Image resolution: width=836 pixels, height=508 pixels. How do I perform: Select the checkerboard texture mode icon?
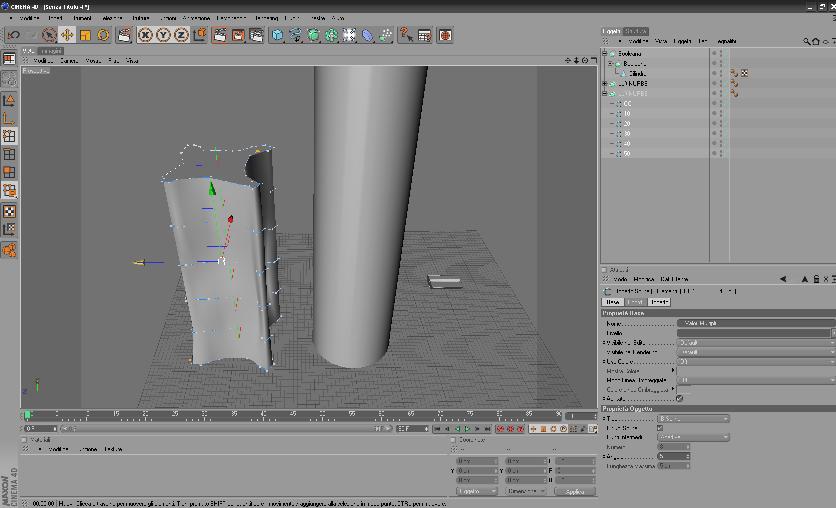[x=9, y=211]
